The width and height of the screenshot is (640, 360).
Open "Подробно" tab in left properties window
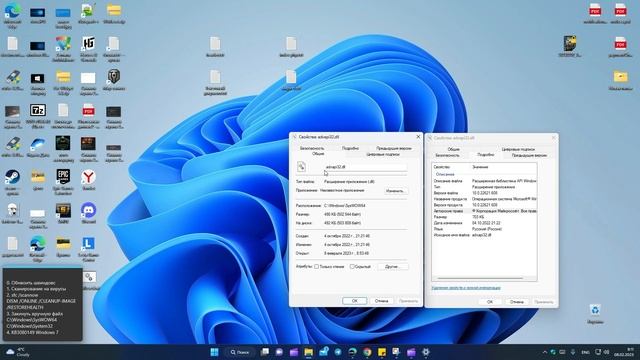pos(350,148)
